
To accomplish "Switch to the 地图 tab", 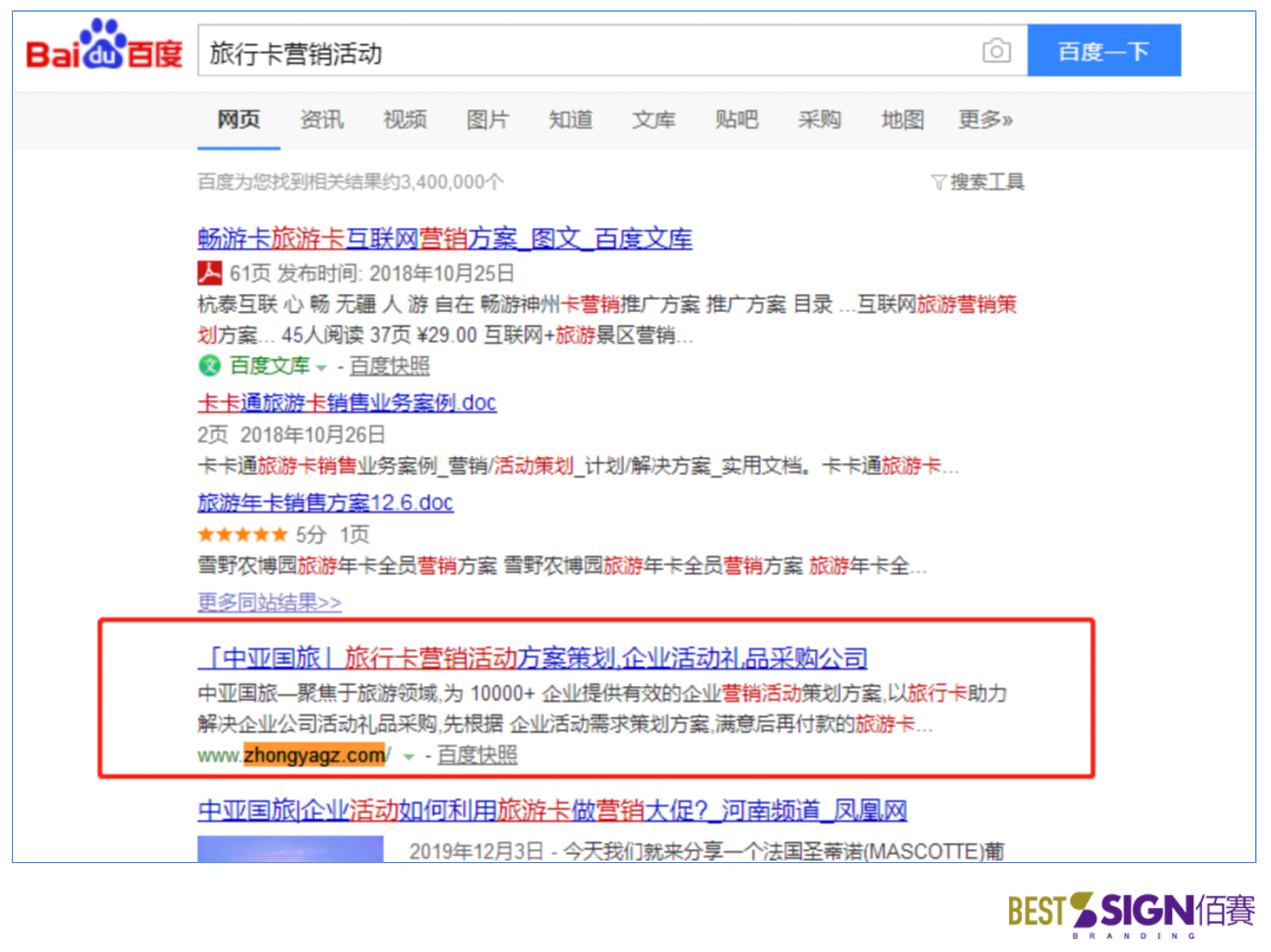I will pyautogui.click(x=903, y=120).
